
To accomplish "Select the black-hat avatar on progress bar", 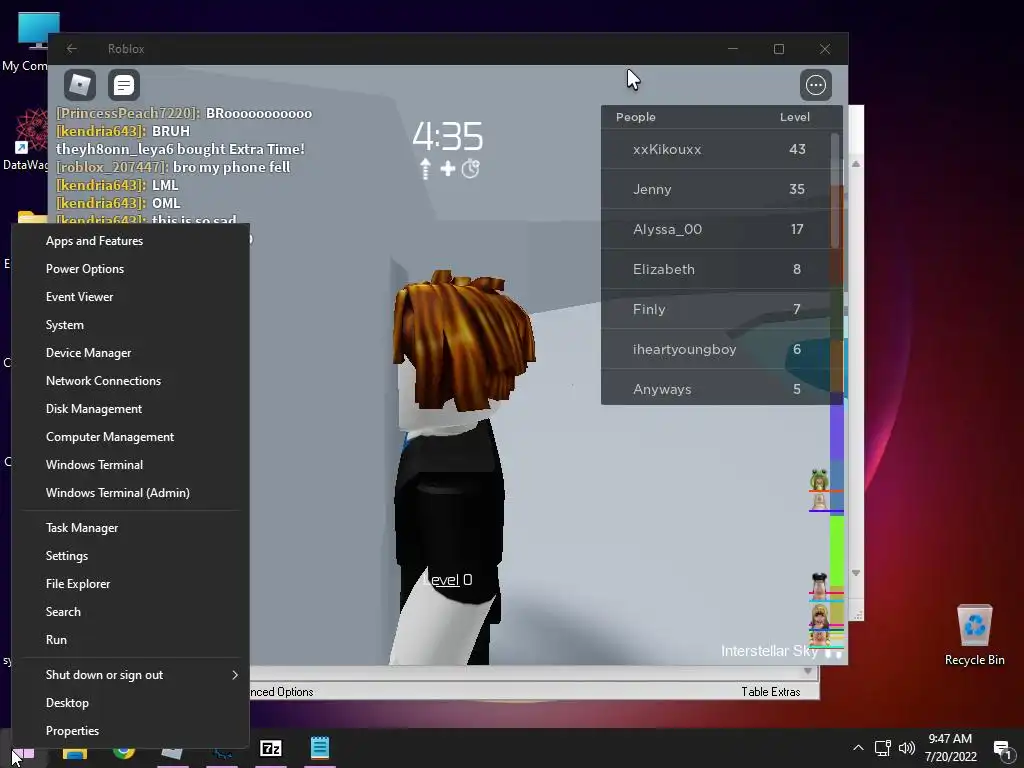I will click(819, 584).
